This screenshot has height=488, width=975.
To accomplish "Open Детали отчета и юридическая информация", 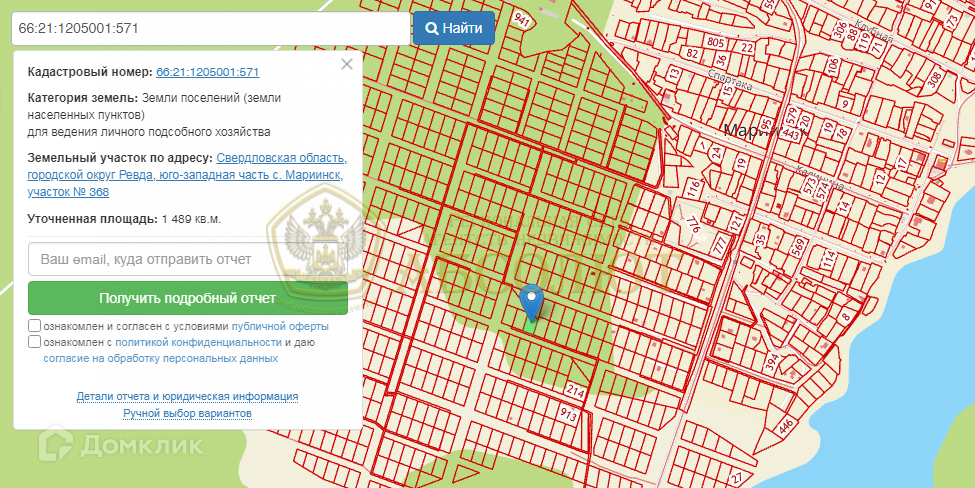I will [187, 397].
